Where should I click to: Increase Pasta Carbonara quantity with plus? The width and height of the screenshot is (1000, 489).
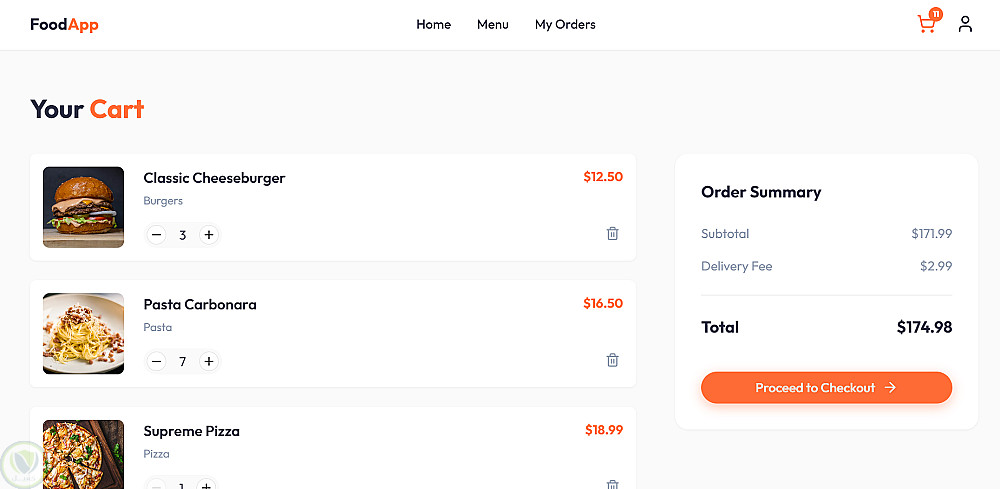(x=209, y=361)
